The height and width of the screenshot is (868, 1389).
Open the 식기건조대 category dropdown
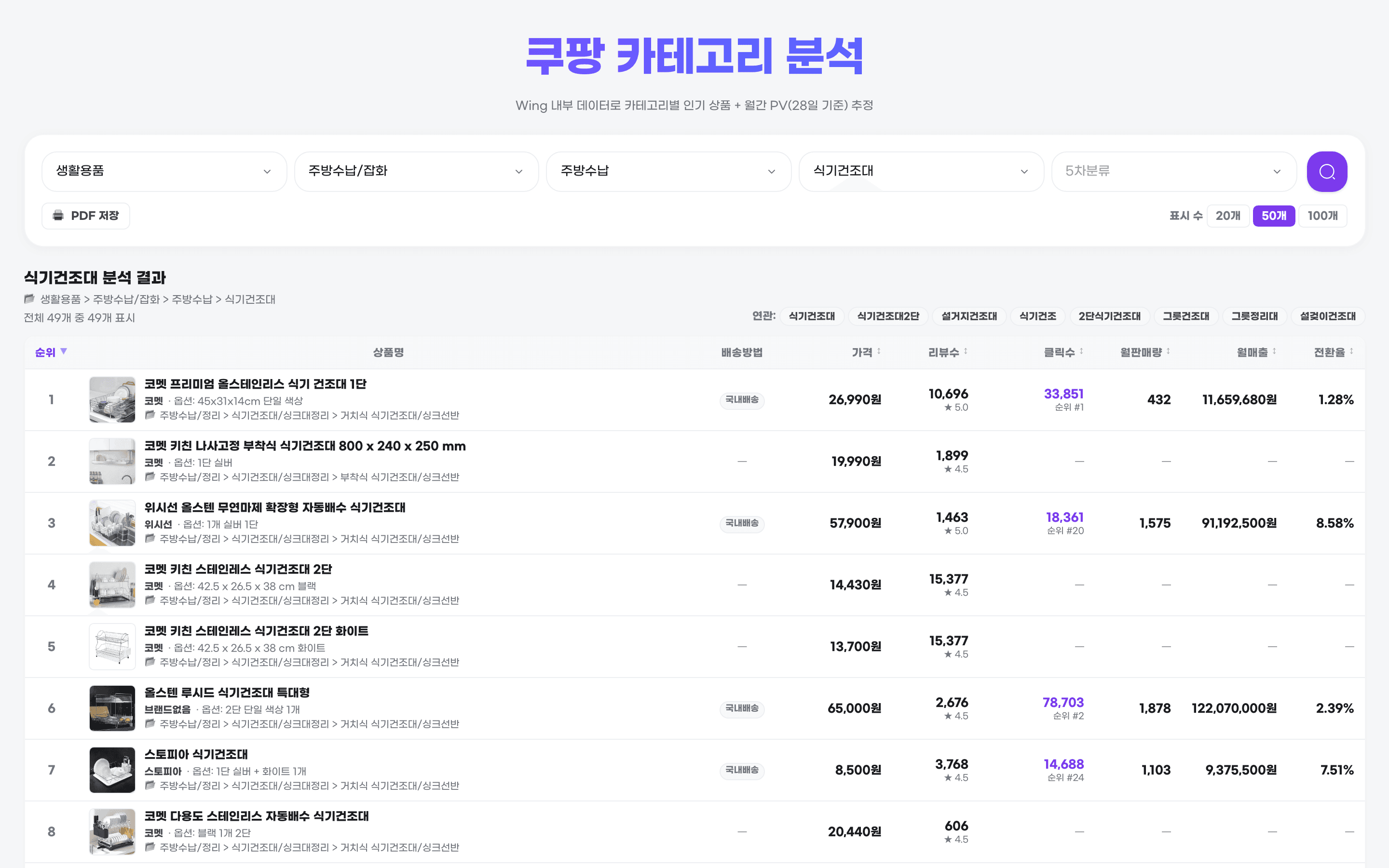pos(921,171)
